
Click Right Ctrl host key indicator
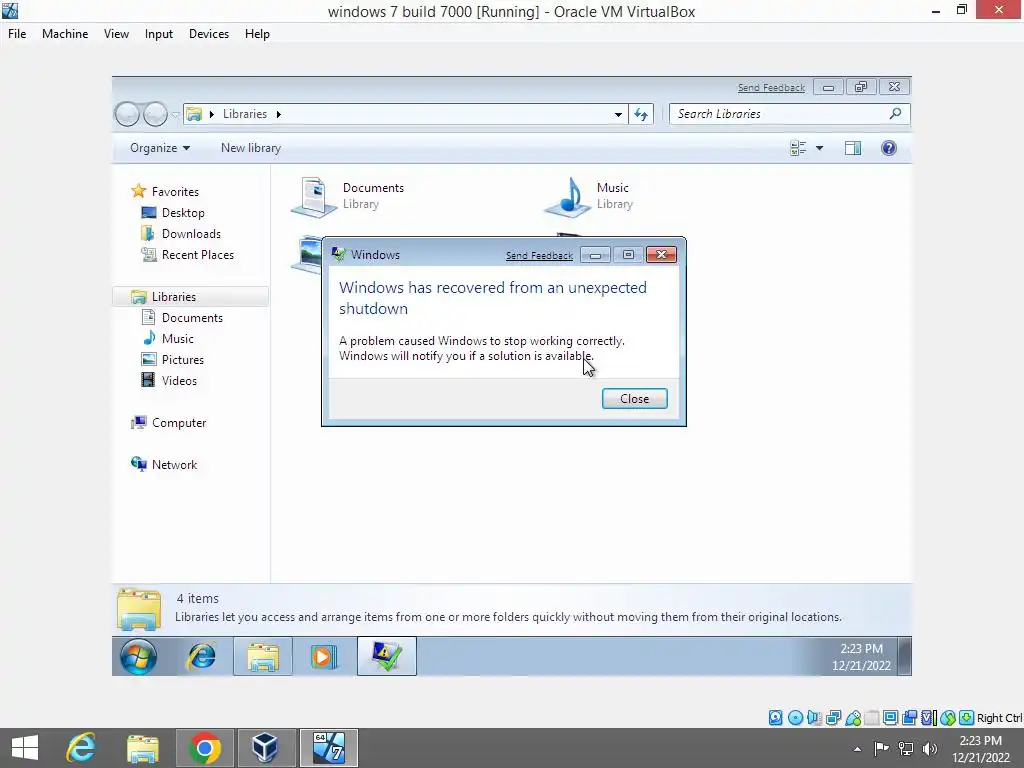(999, 718)
